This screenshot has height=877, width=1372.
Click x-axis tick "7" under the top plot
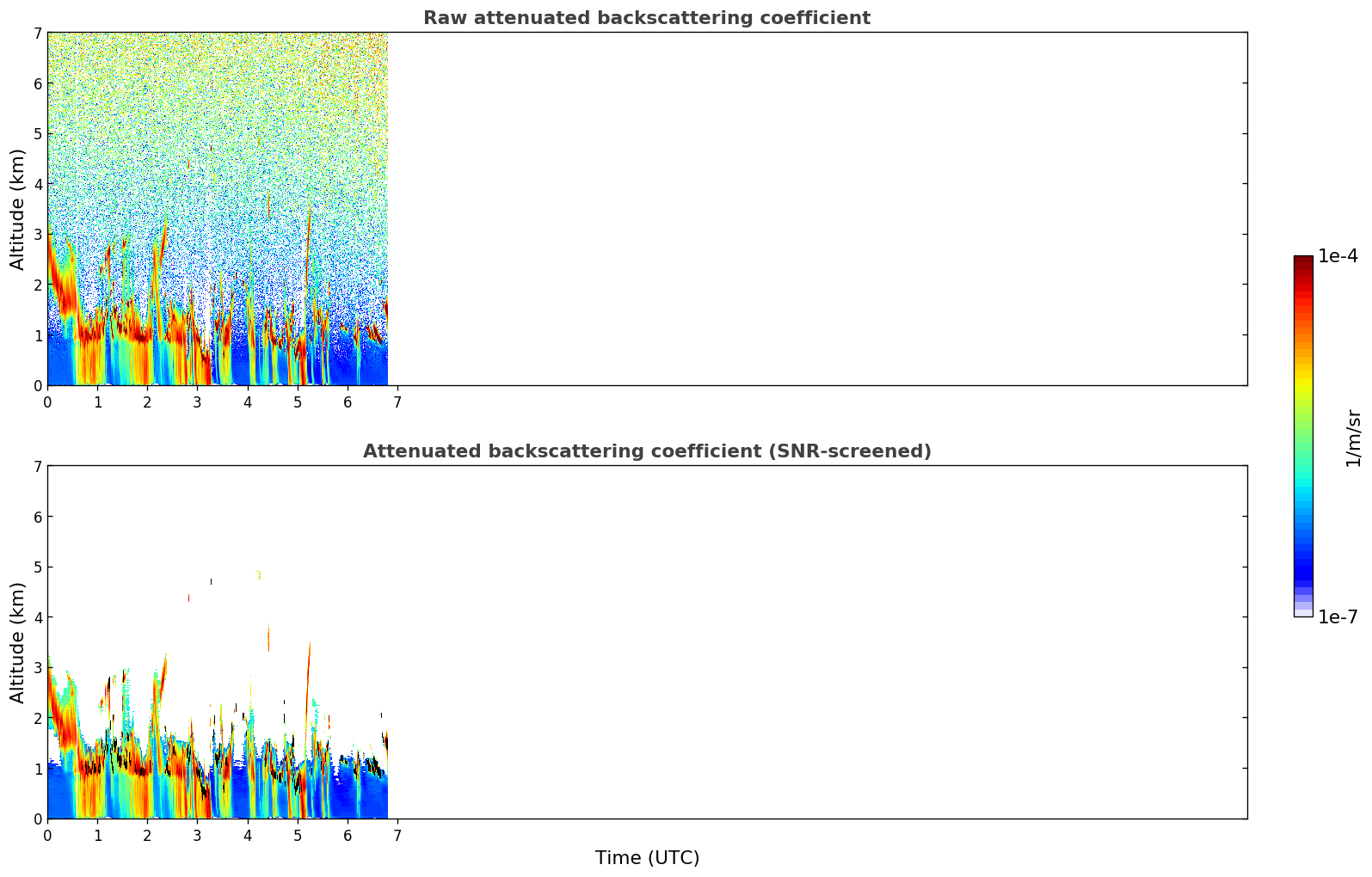(x=397, y=402)
